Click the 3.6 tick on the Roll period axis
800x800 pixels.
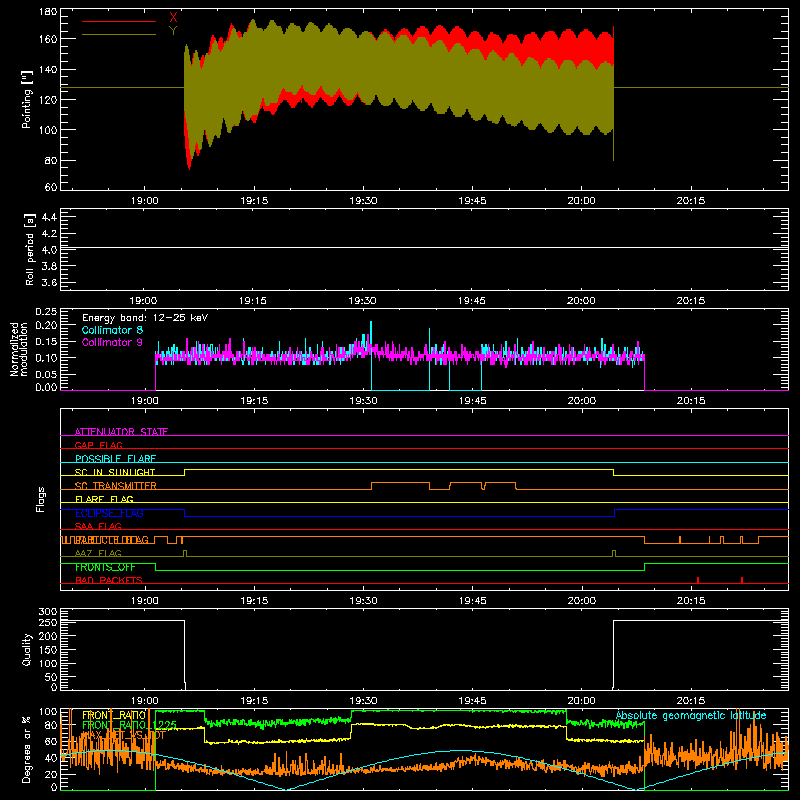pos(49,282)
